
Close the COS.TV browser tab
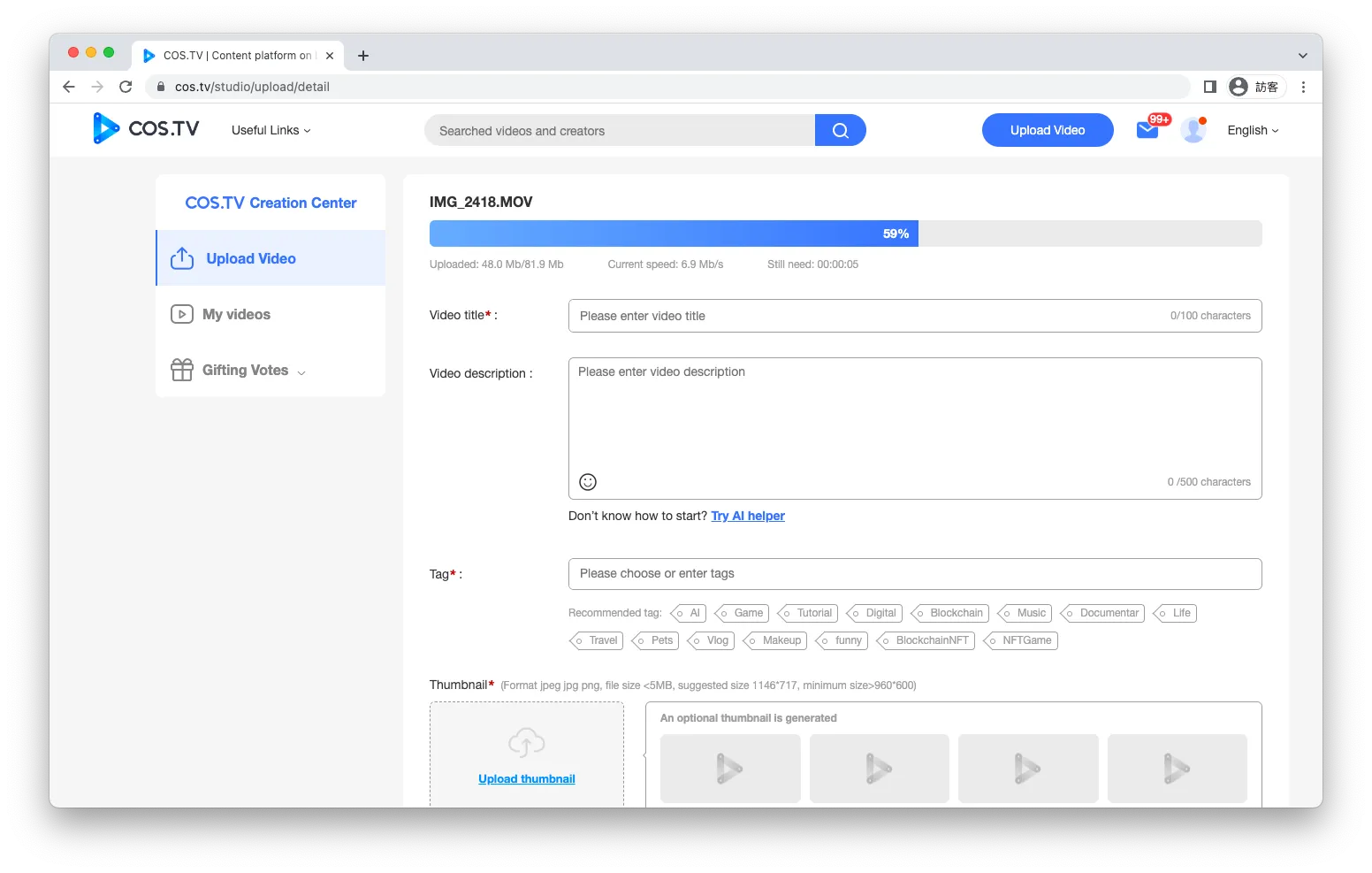(330, 56)
